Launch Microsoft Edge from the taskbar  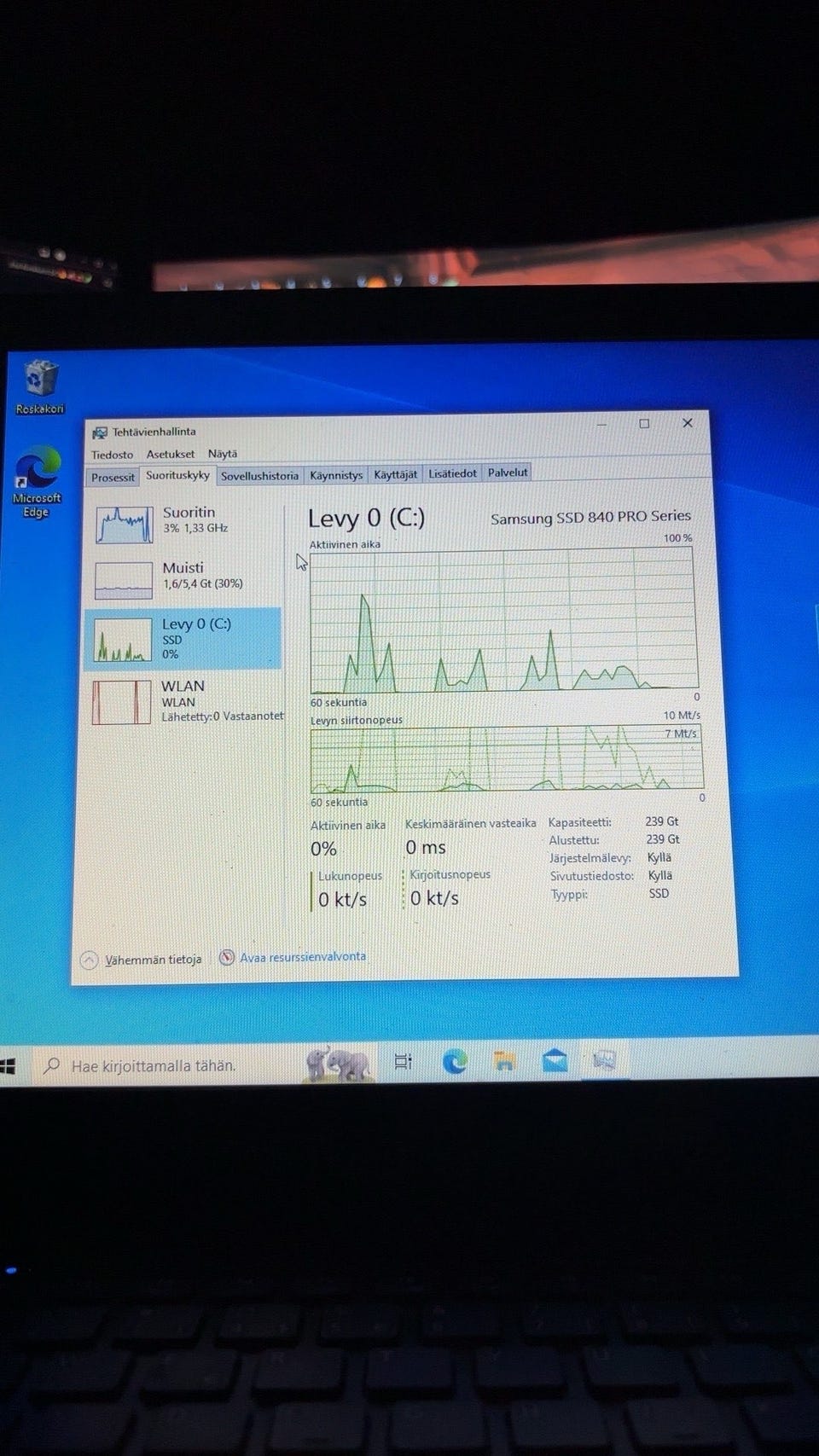point(454,1061)
